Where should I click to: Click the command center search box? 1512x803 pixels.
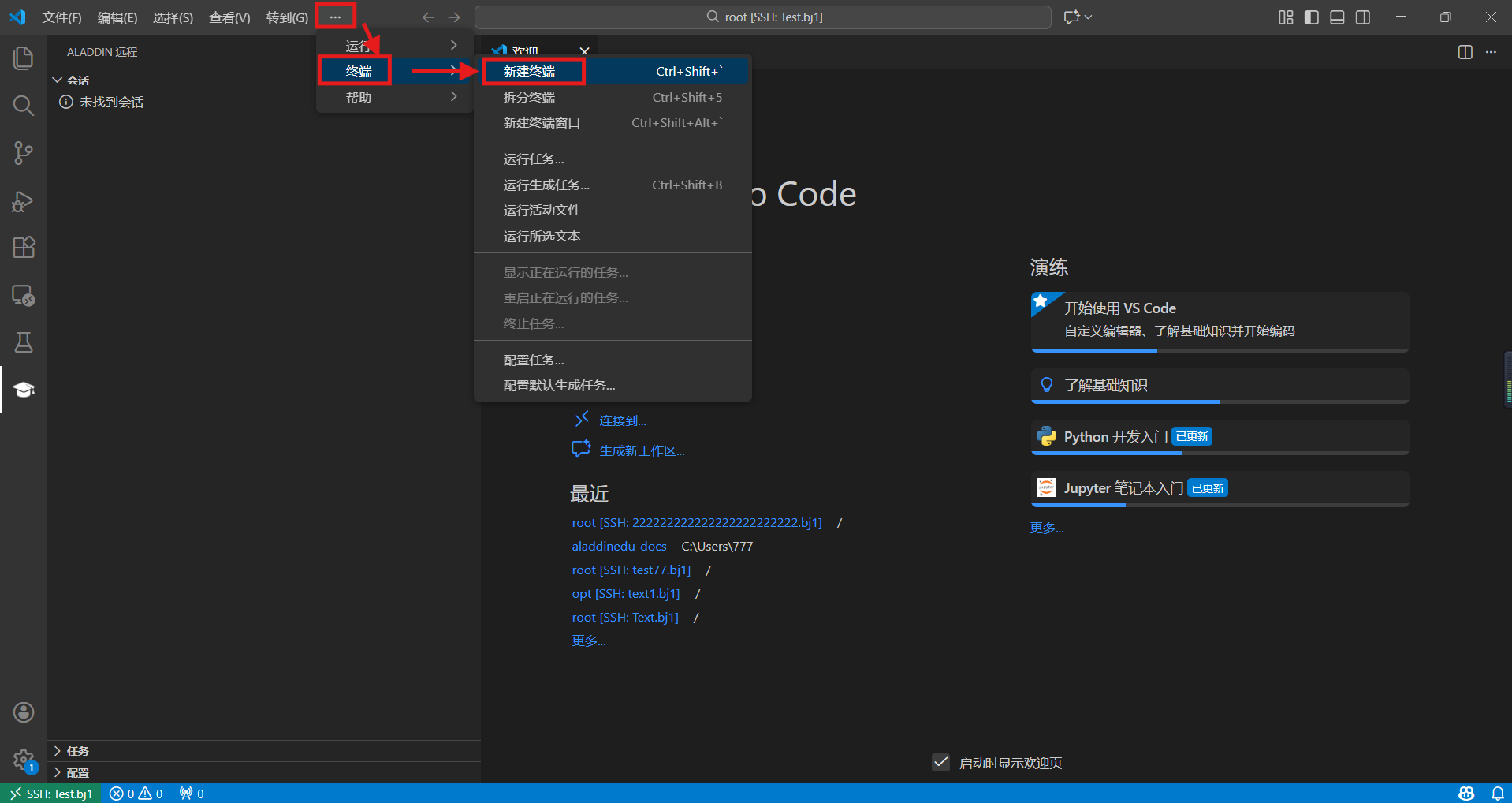[762, 17]
